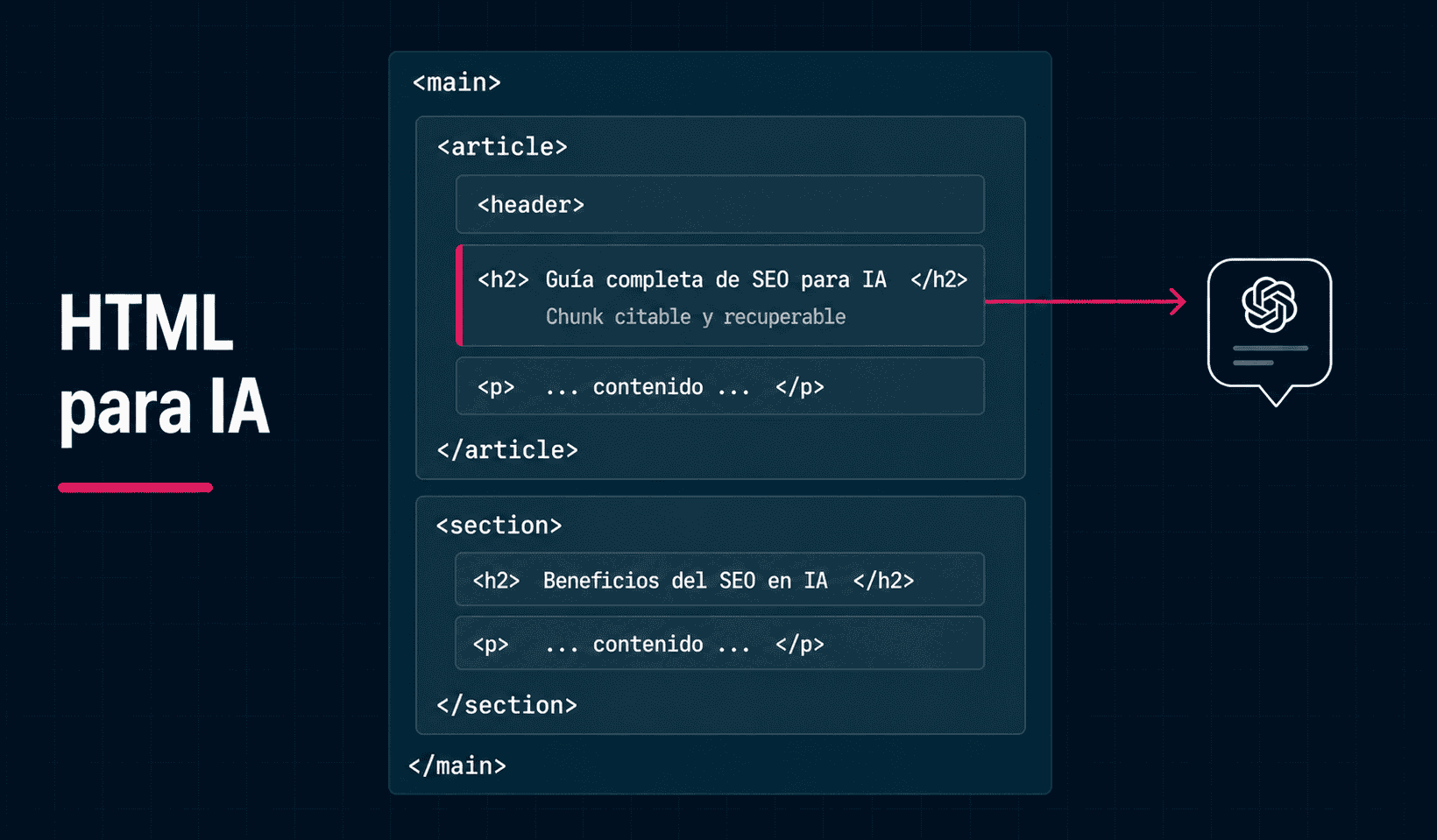Select the <header> block

(x=719, y=204)
